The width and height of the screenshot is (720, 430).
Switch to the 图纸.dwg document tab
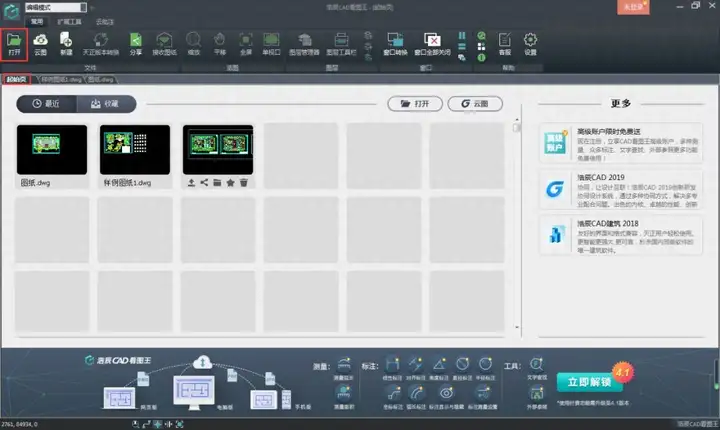click(x=101, y=79)
